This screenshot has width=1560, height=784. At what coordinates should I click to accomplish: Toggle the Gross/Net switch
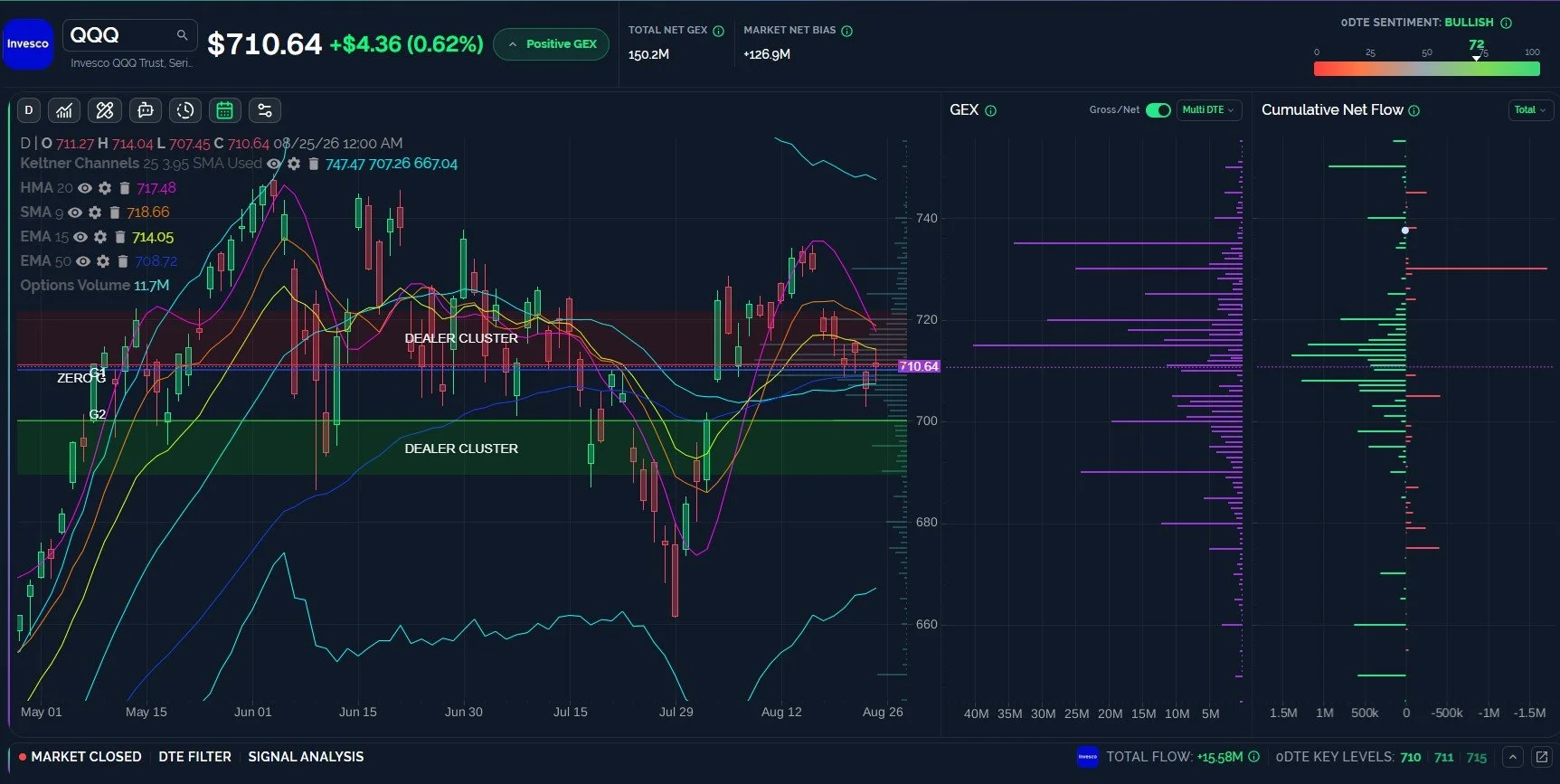(1158, 110)
